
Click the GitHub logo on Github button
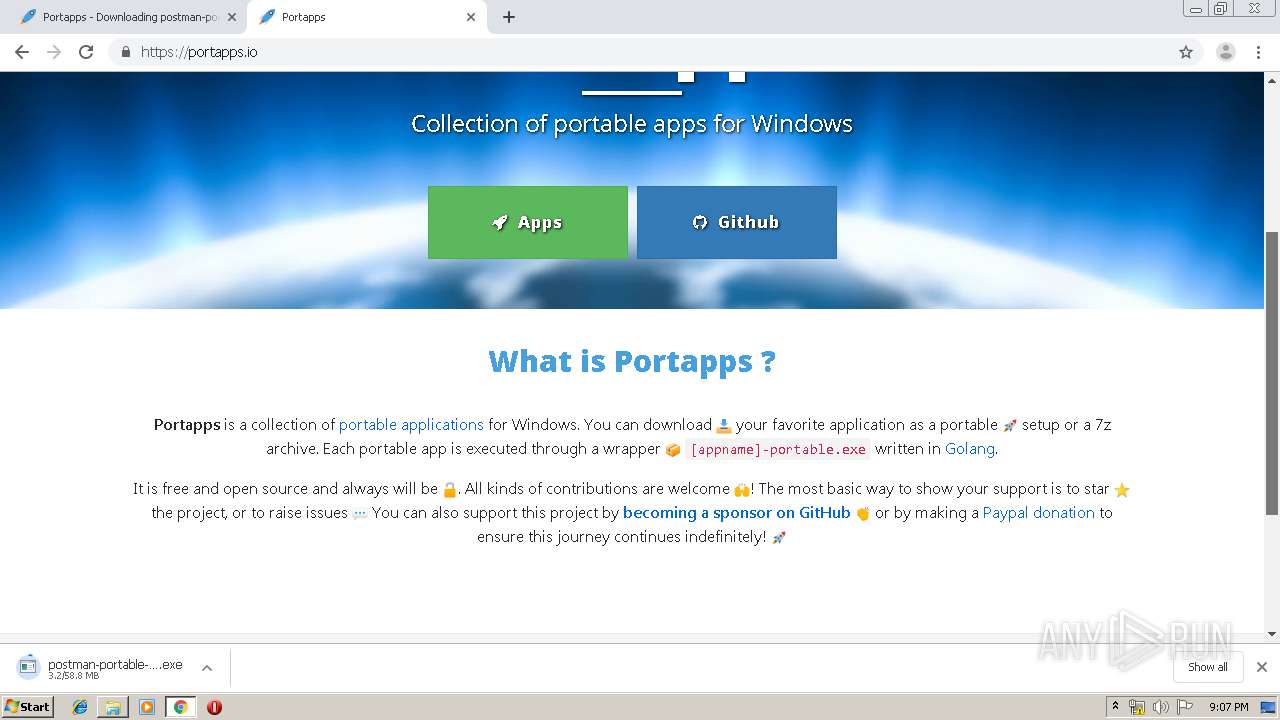pos(700,222)
